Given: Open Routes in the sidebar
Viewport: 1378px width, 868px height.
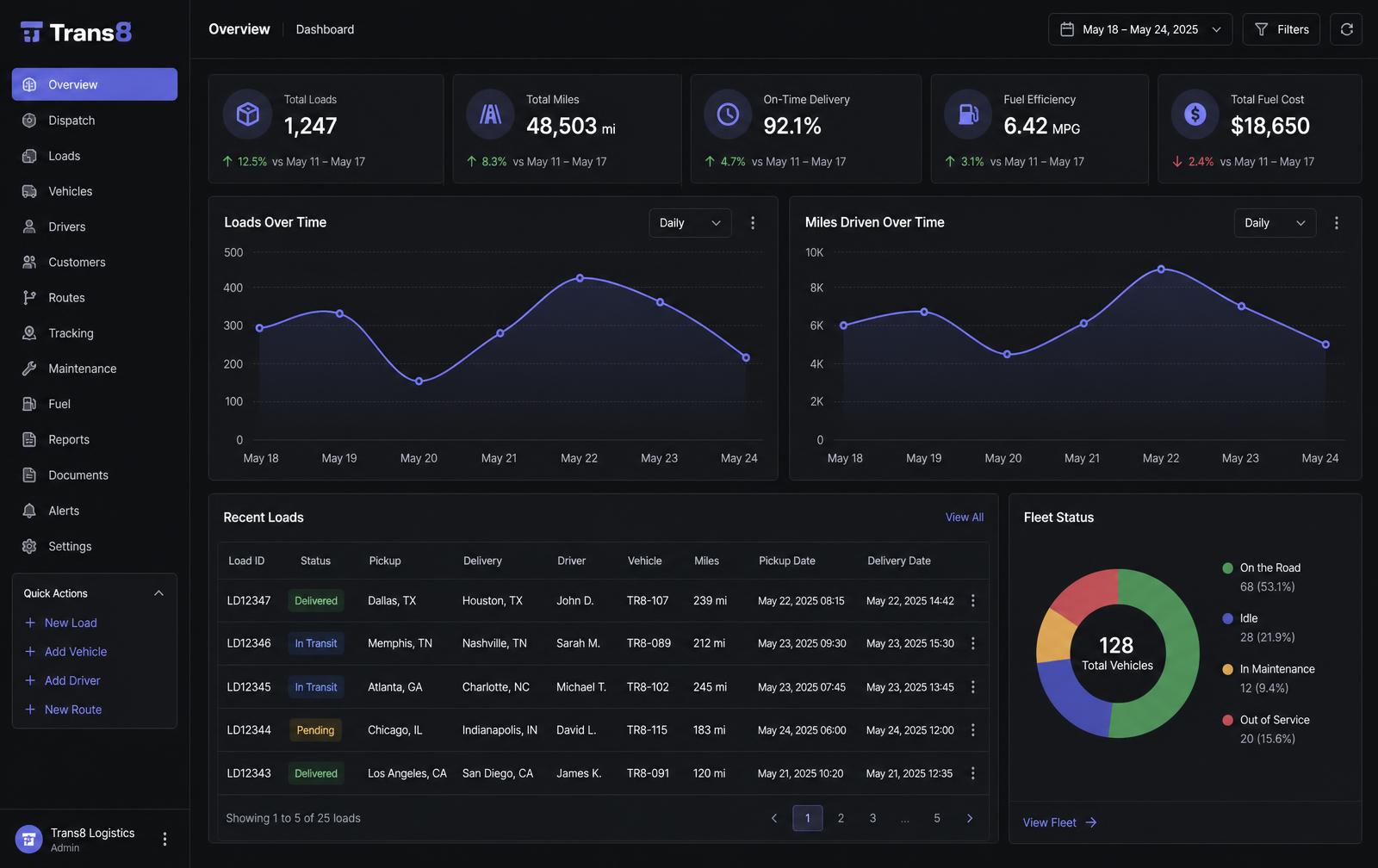Looking at the screenshot, I should (x=95, y=298).
